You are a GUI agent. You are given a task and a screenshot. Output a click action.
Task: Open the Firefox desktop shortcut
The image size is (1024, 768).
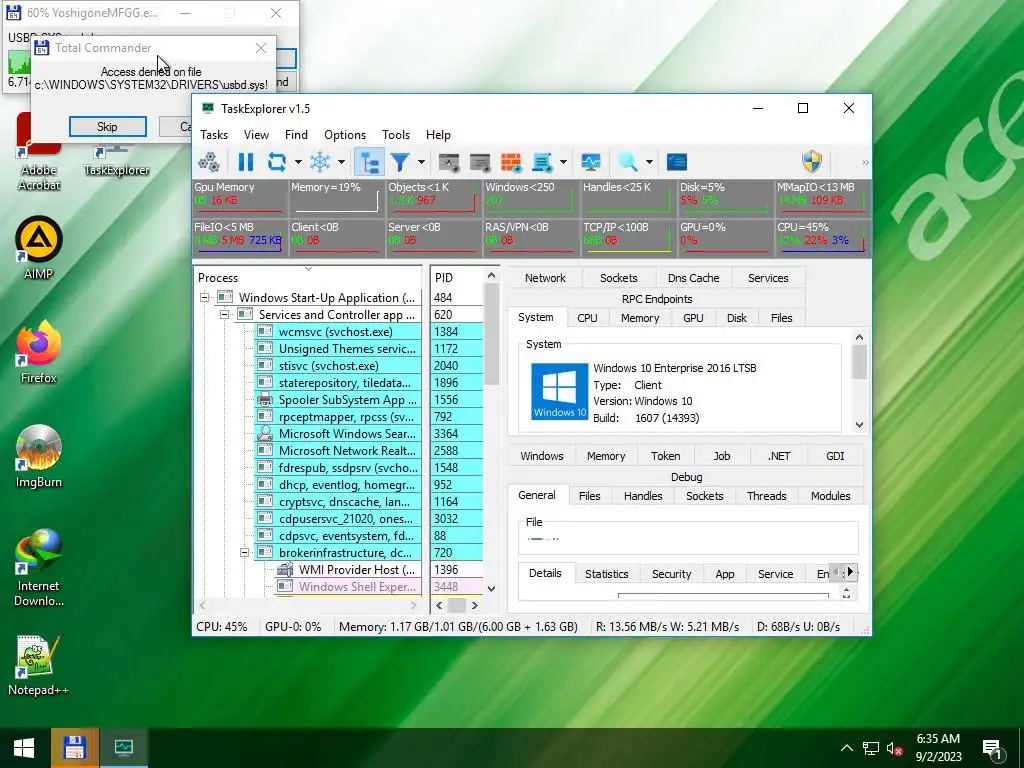[x=39, y=353]
